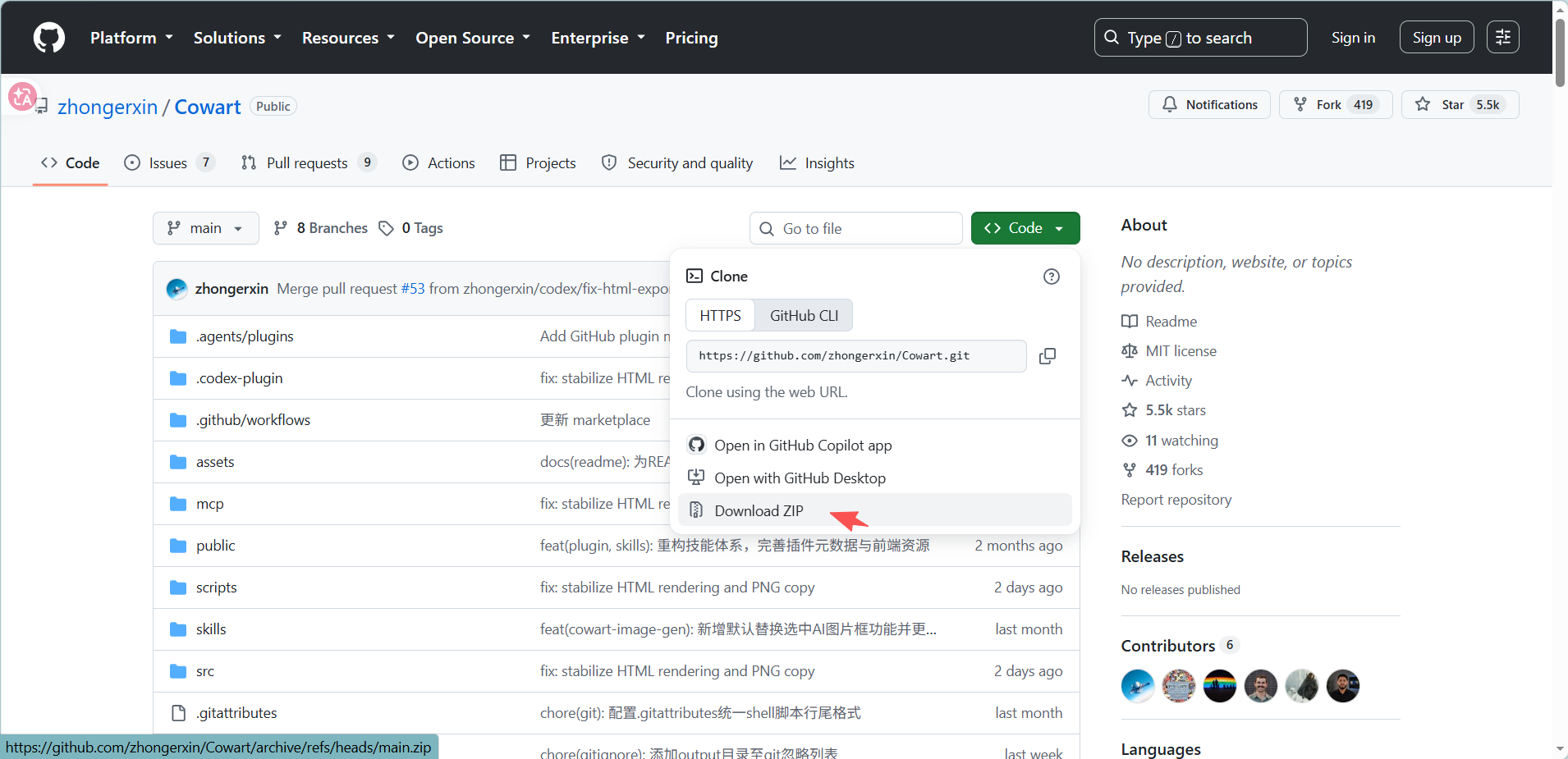Switch to the Pull requests tab

[x=308, y=163]
